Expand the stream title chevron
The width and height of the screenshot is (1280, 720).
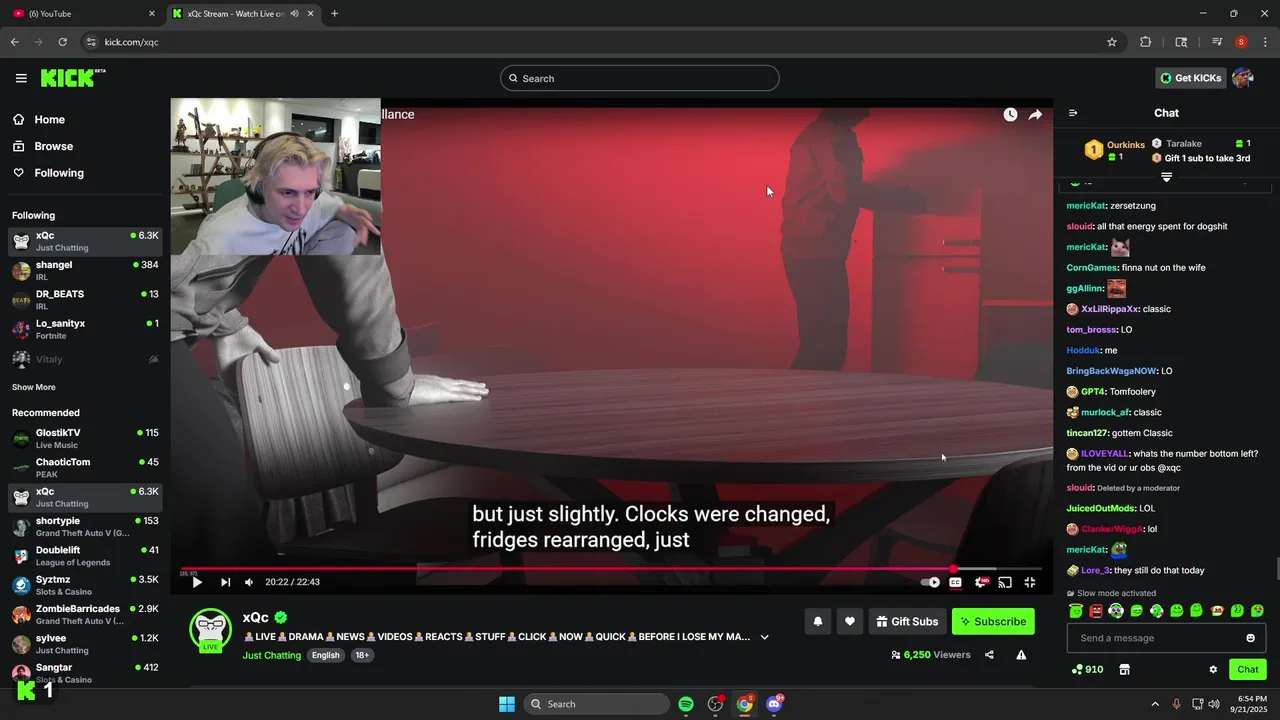point(765,637)
